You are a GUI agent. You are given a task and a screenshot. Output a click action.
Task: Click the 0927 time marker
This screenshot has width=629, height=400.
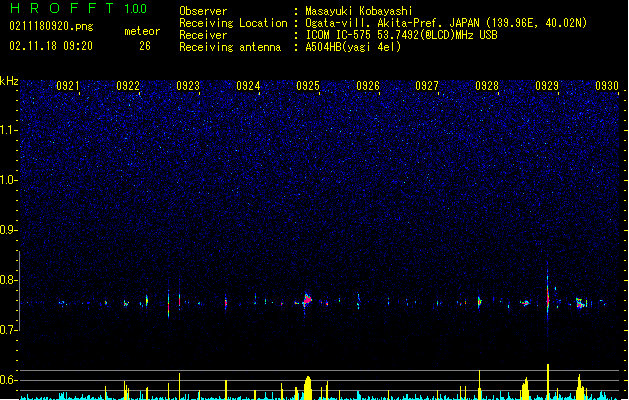pyautogui.click(x=427, y=86)
